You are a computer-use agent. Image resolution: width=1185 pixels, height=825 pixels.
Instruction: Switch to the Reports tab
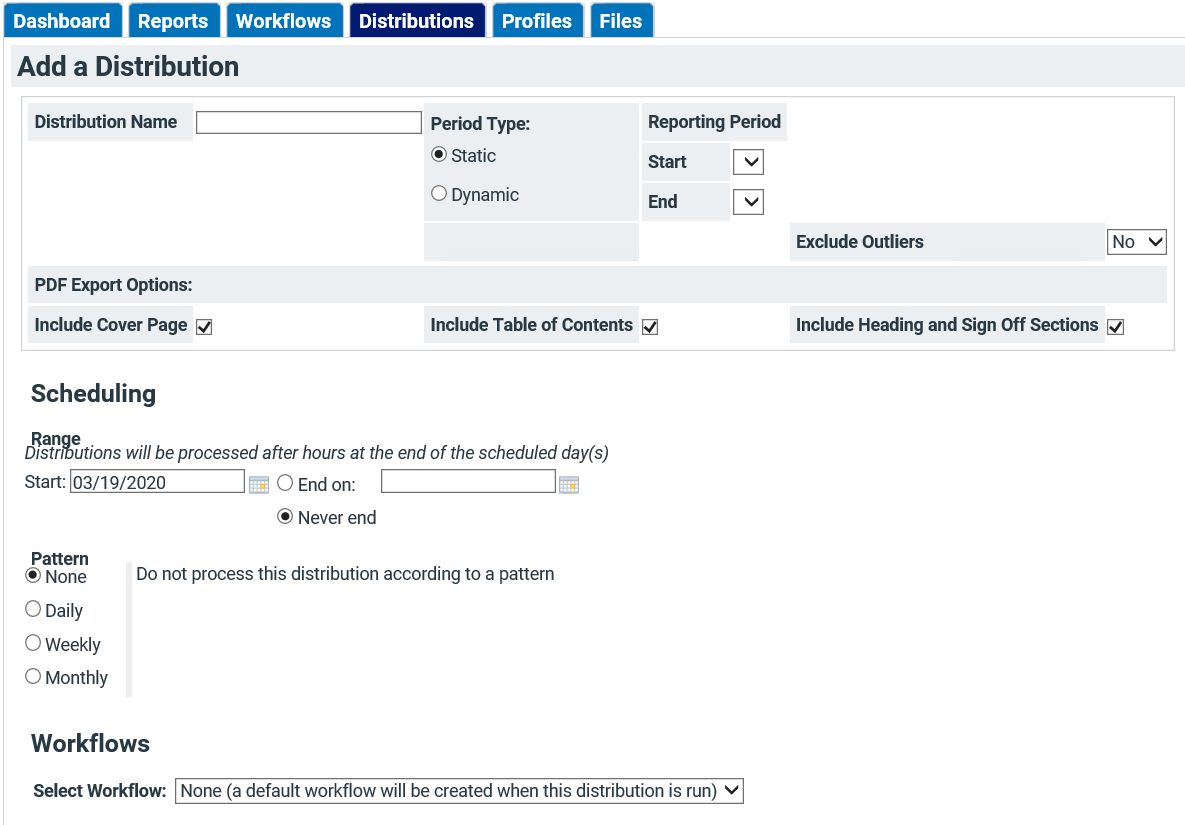[x=173, y=20]
